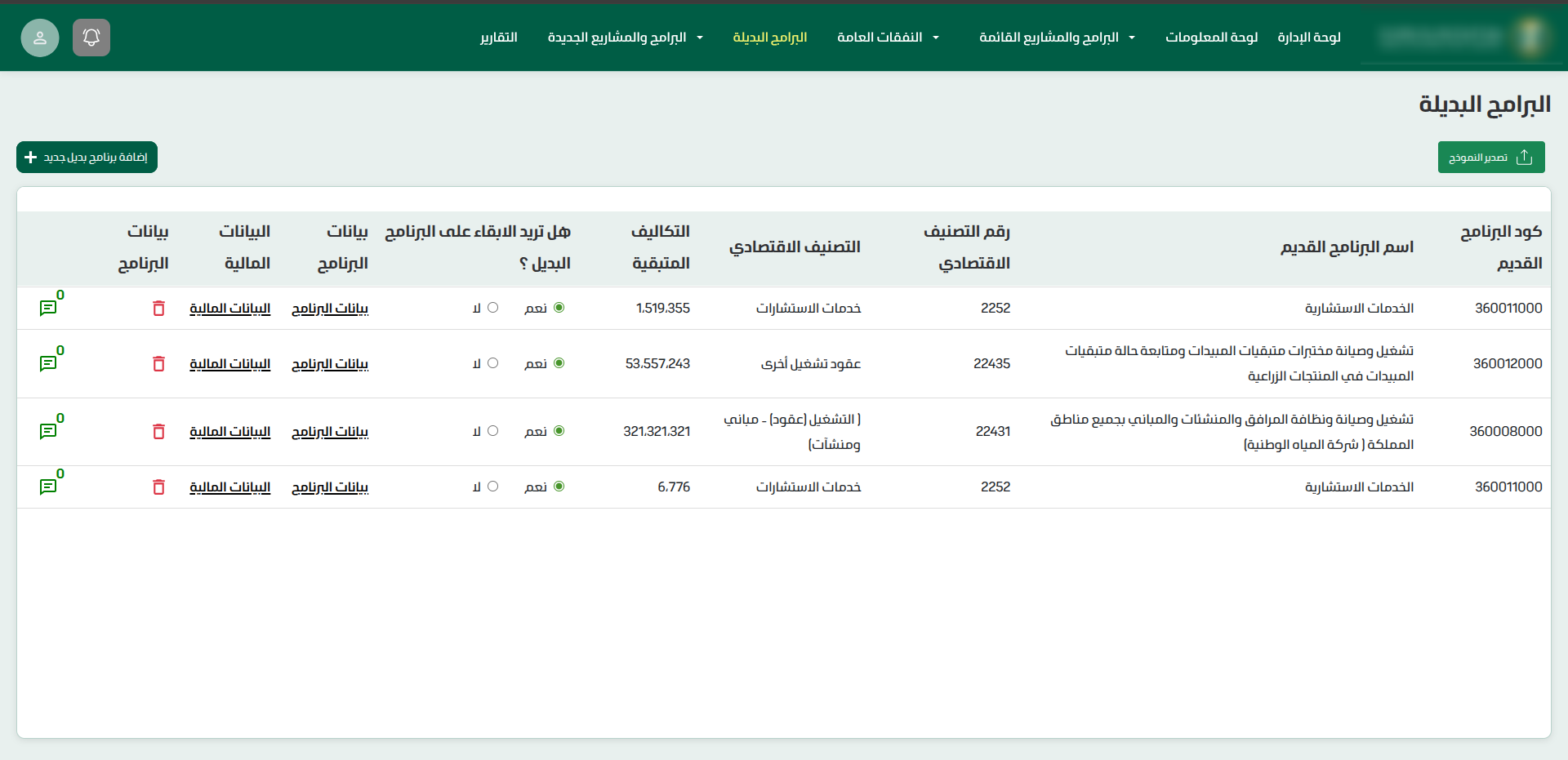Screen dimensions: 1568x760
Task: Open comments icon in the last row
Action: (48, 487)
